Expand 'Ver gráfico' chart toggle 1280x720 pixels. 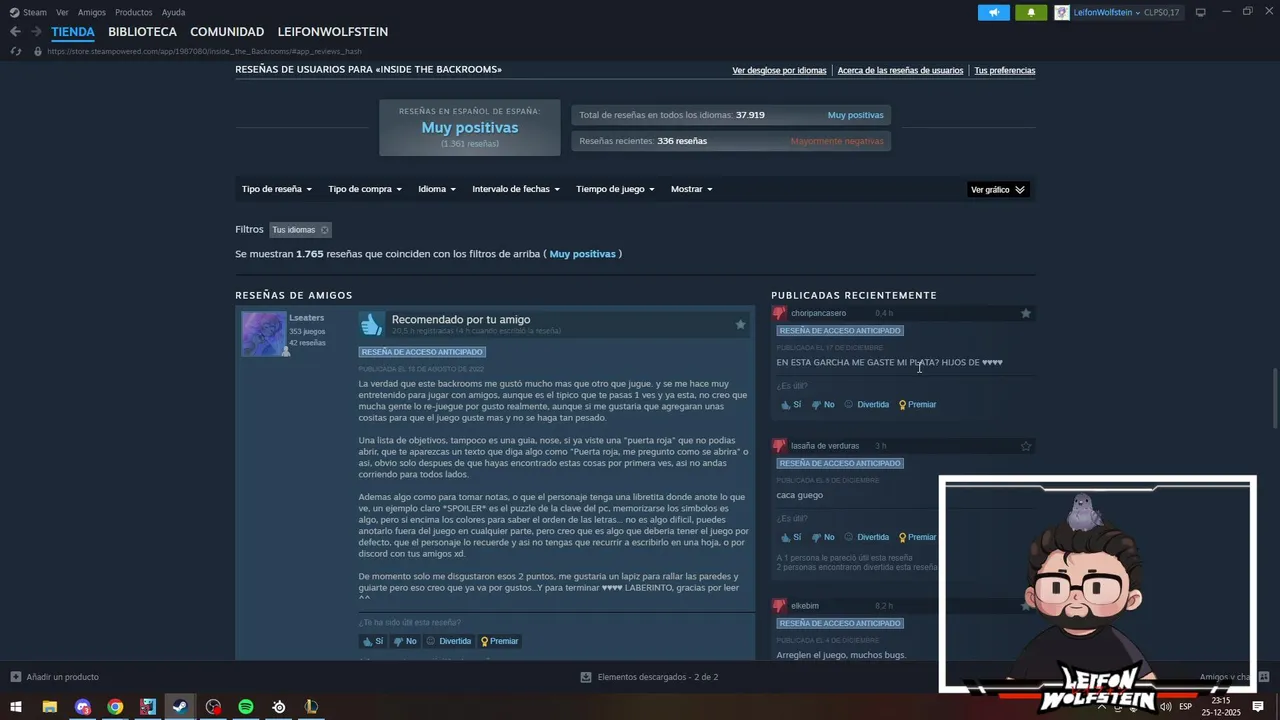coord(998,189)
